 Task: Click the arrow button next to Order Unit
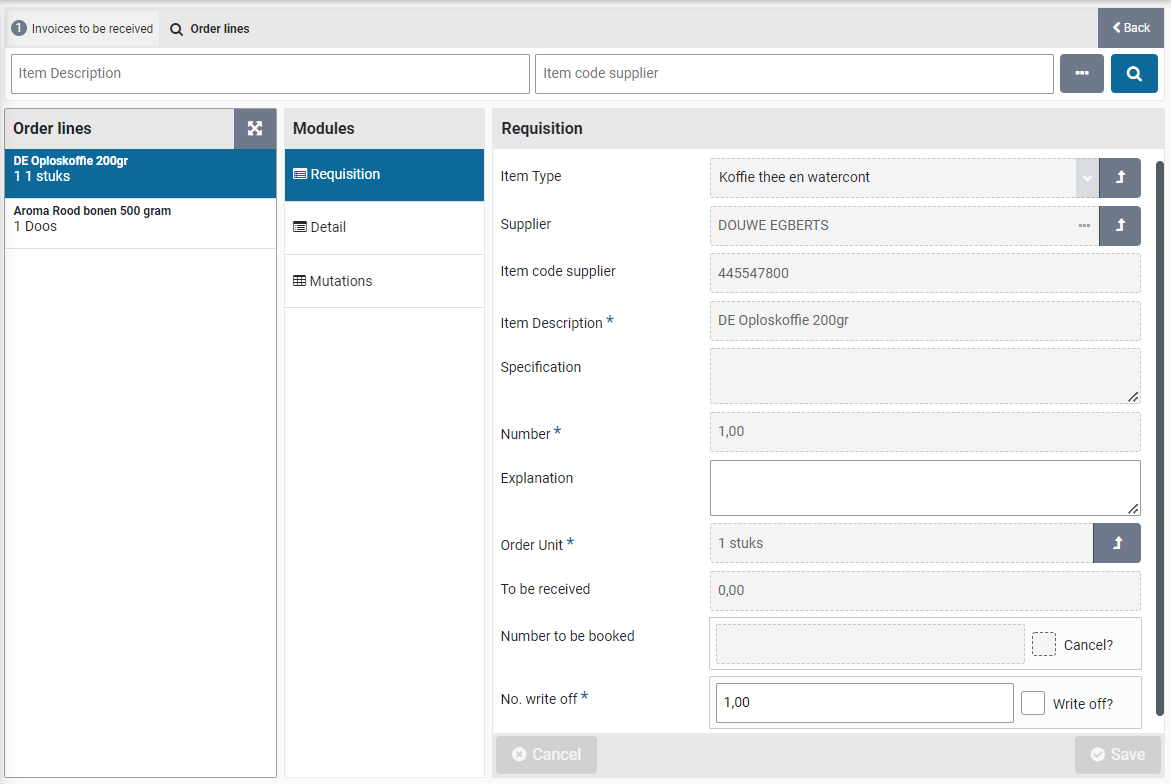click(1116, 543)
